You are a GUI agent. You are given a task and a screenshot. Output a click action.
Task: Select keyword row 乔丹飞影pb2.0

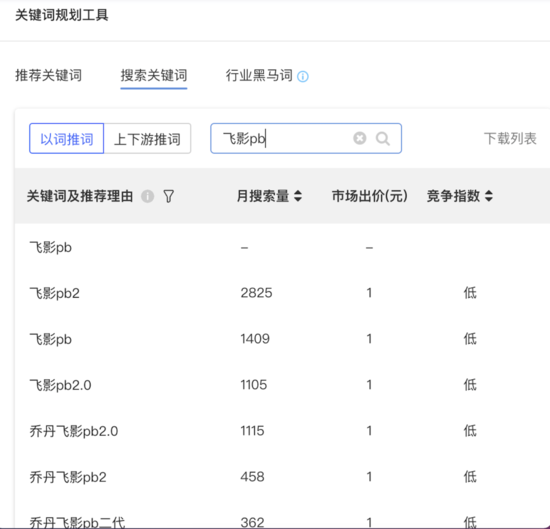tap(74, 431)
